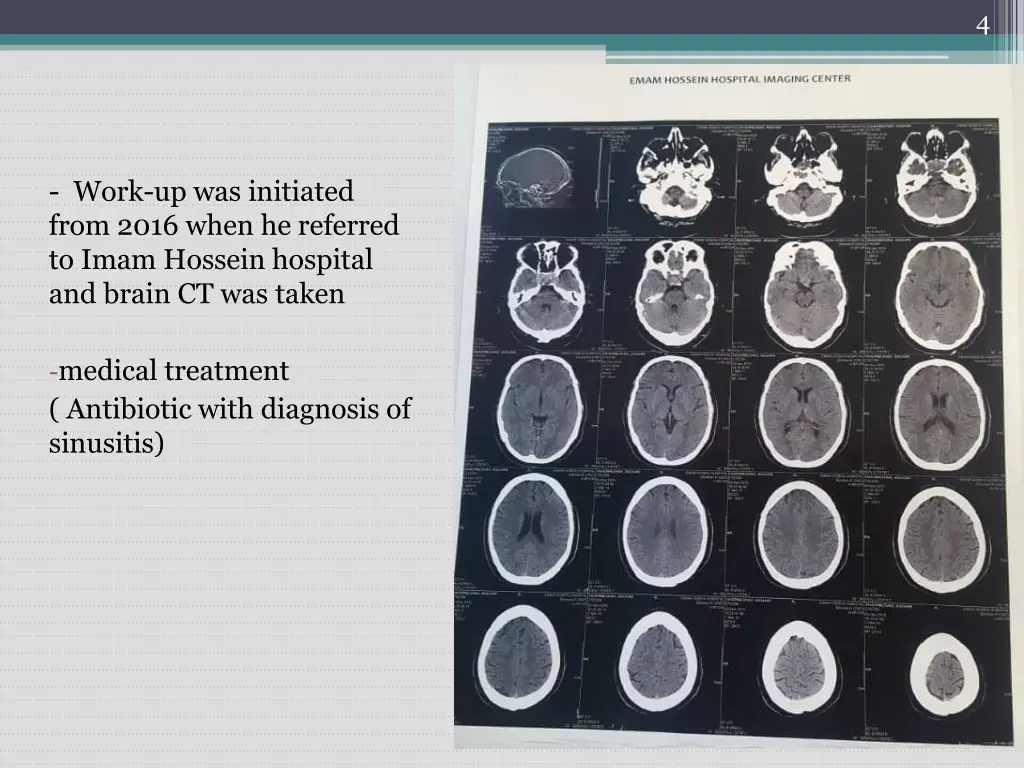Select the word 'sinusitis)' in the text
Screen dimensions: 1024x768
coord(106,442)
